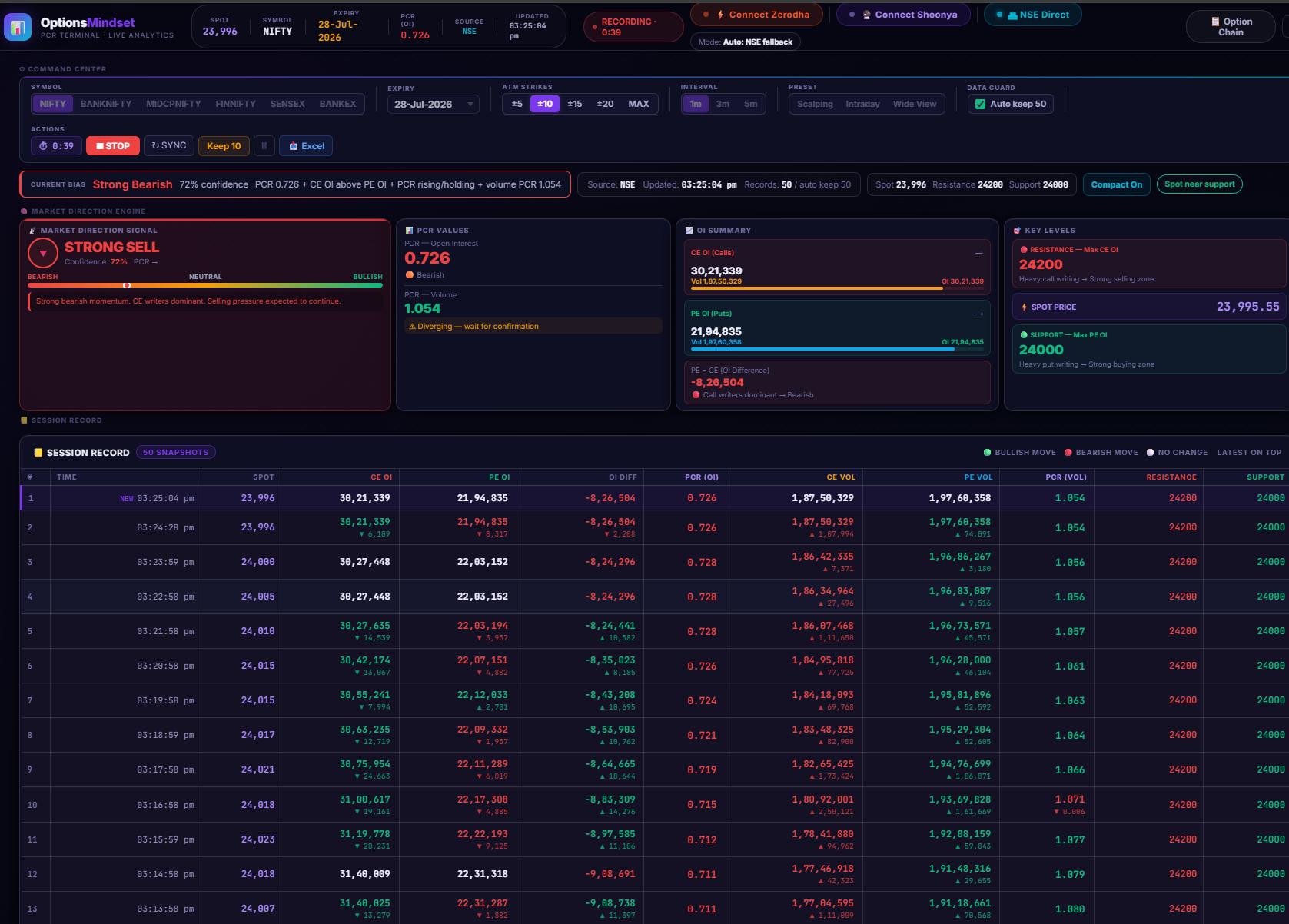Click the Spot near support badge
The width and height of the screenshot is (1289, 924).
pos(1199,184)
